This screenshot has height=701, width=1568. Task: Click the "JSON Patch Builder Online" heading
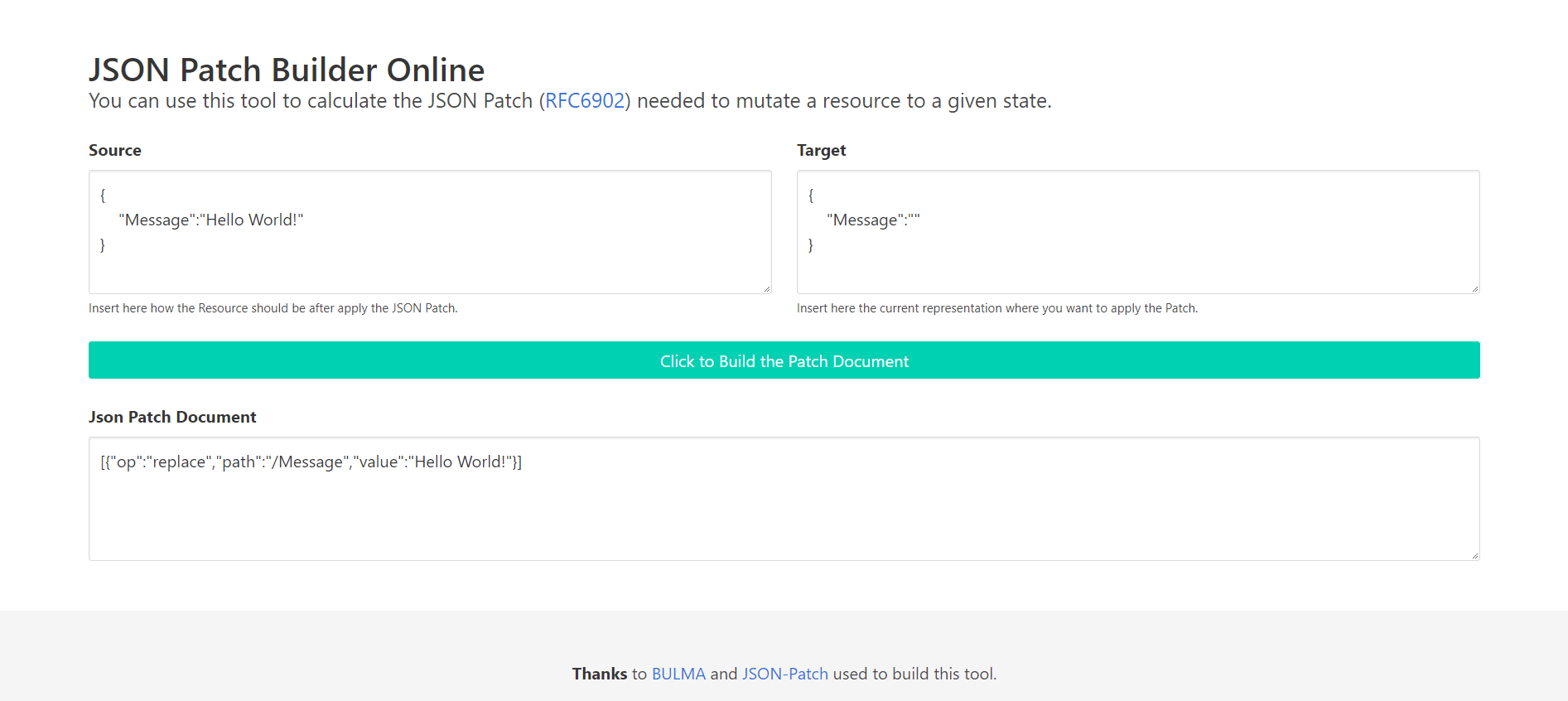point(287,70)
